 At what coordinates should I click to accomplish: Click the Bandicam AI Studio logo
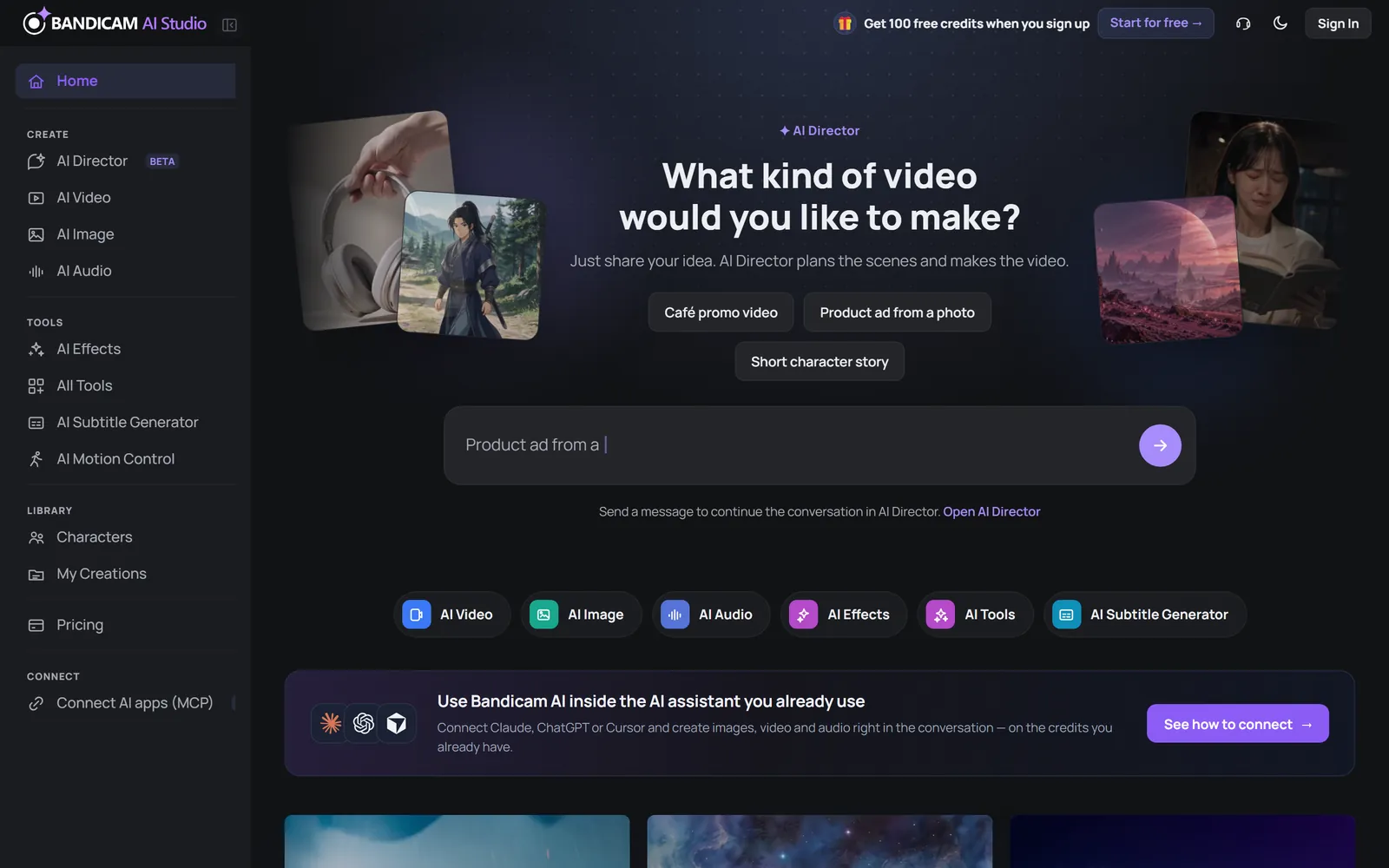pyautogui.click(x=115, y=23)
